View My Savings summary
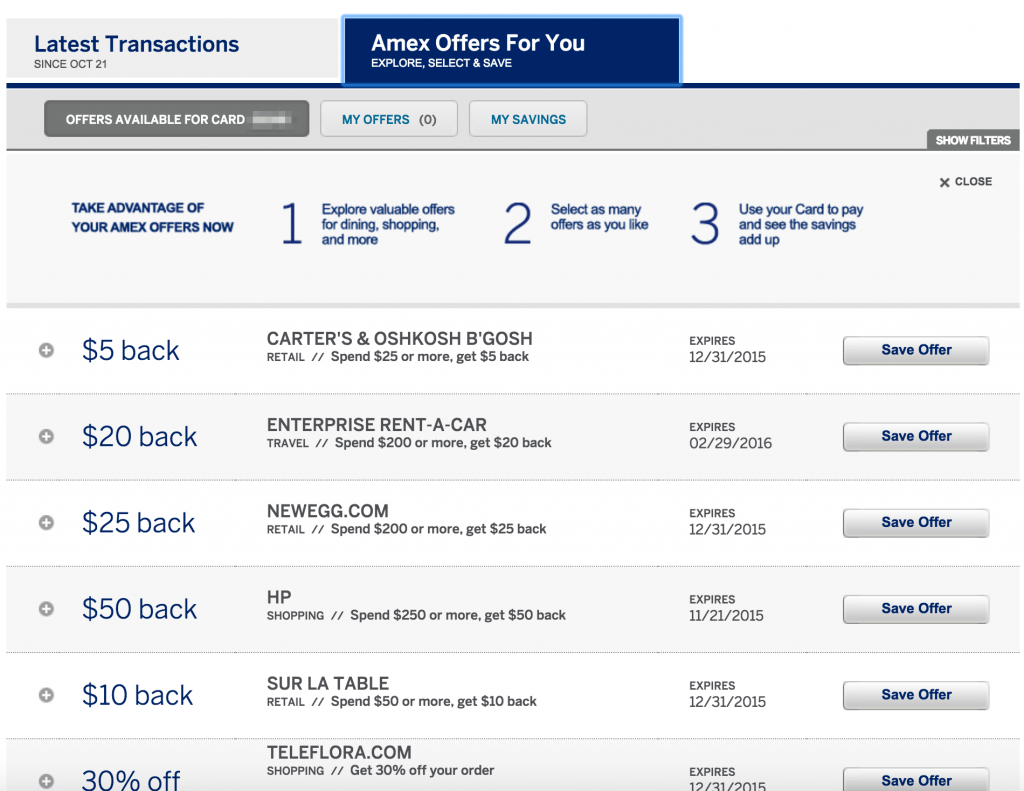 [527, 118]
